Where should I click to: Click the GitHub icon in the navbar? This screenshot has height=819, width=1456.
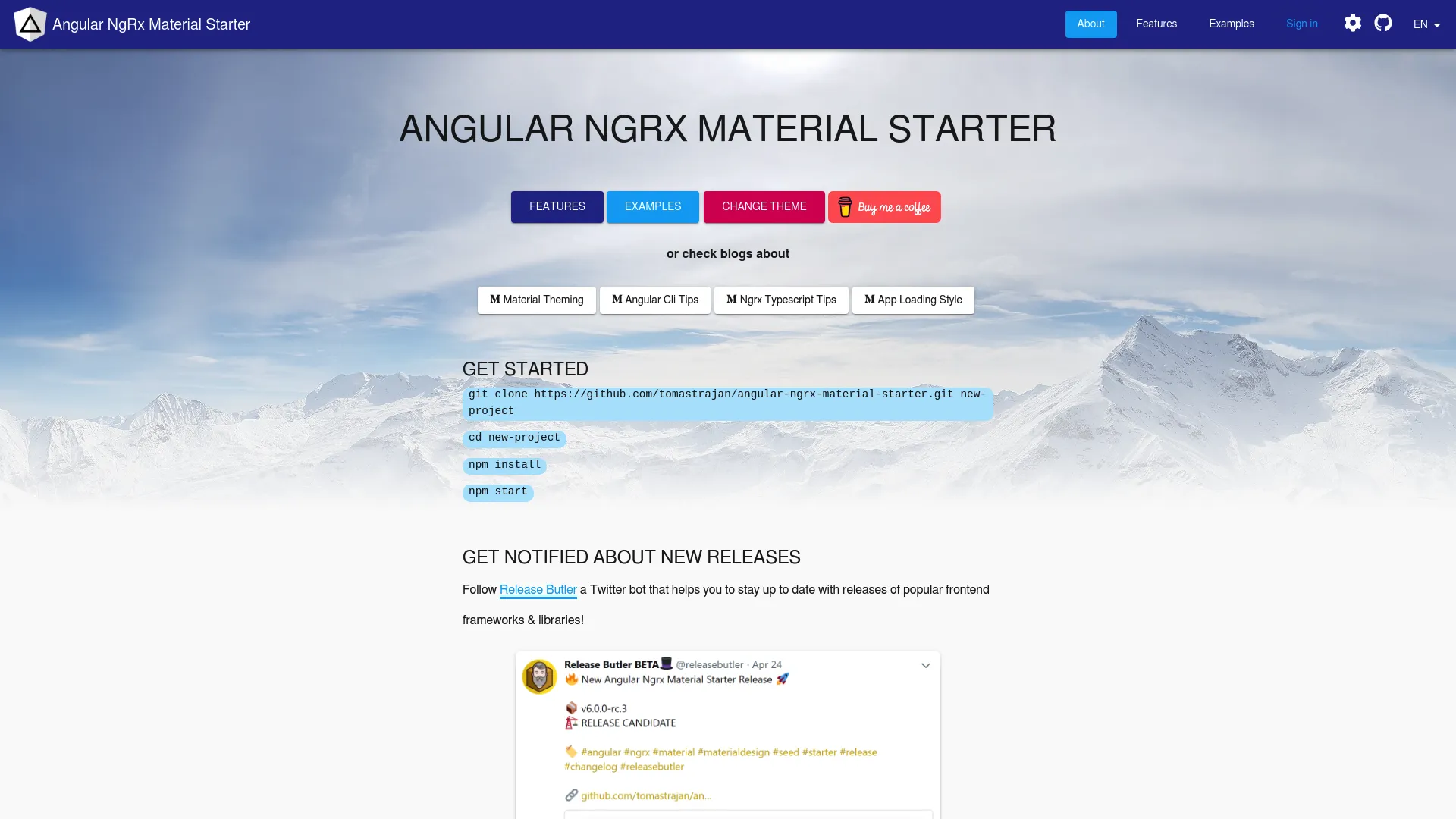point(1383,23)
